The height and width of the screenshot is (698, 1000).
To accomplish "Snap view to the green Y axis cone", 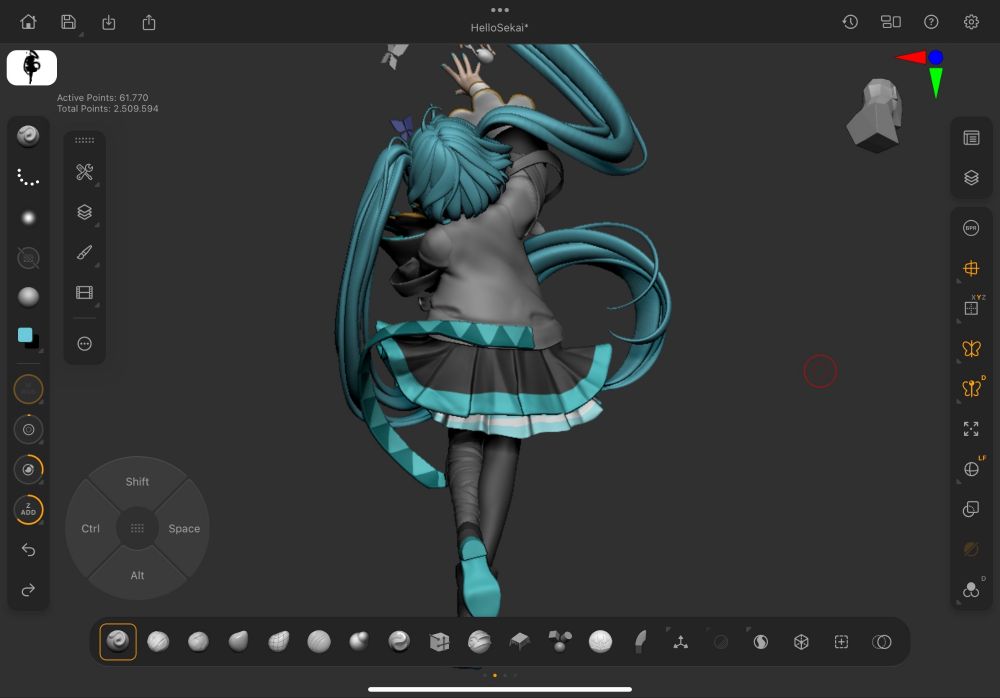I will [936, 82].
